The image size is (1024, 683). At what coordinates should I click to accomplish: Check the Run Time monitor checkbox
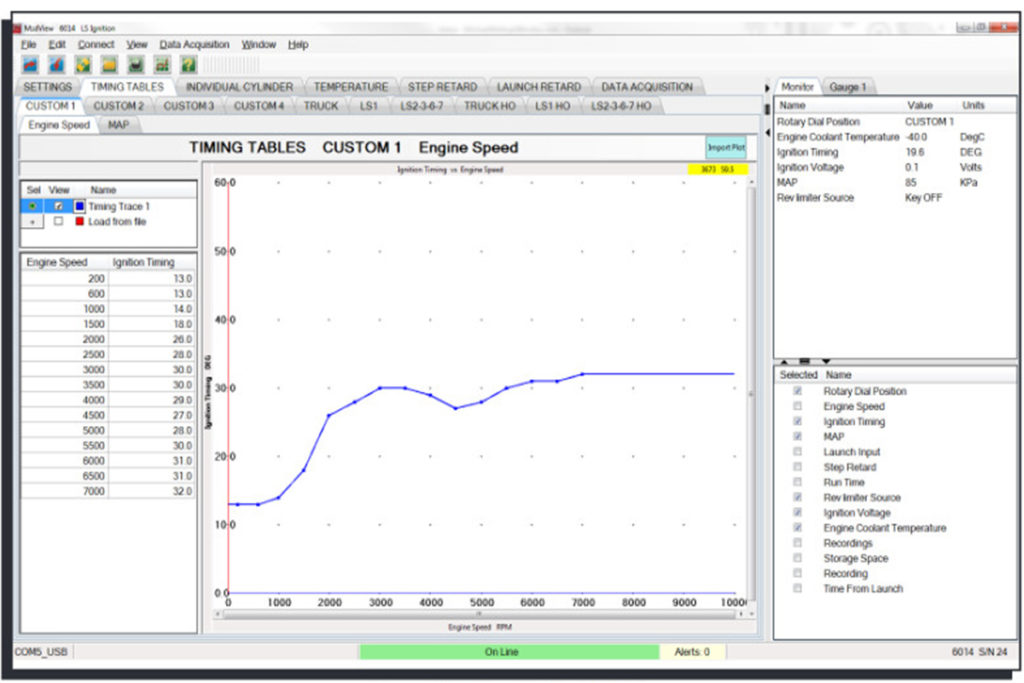(797, 482)
